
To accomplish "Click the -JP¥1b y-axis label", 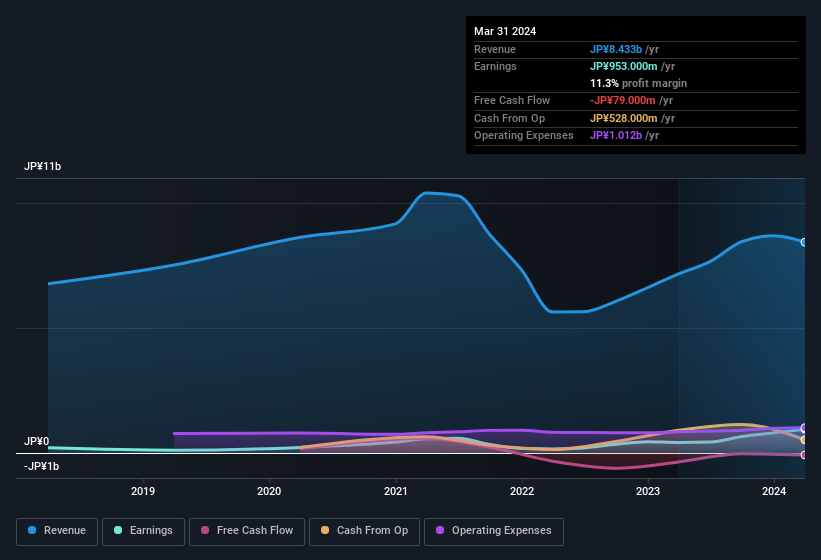I will [x=41, y=466].
